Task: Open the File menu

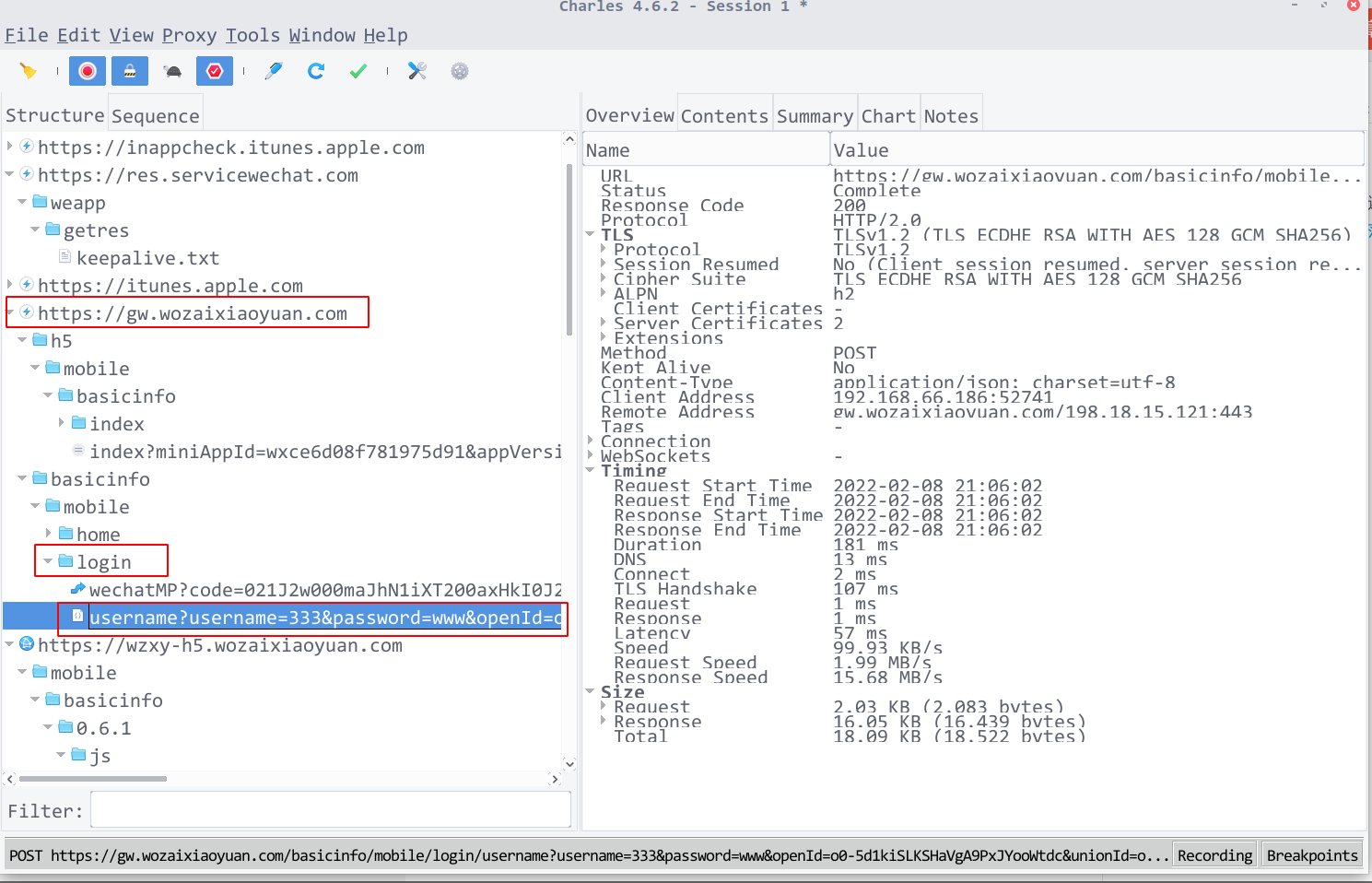Action: 27,35
